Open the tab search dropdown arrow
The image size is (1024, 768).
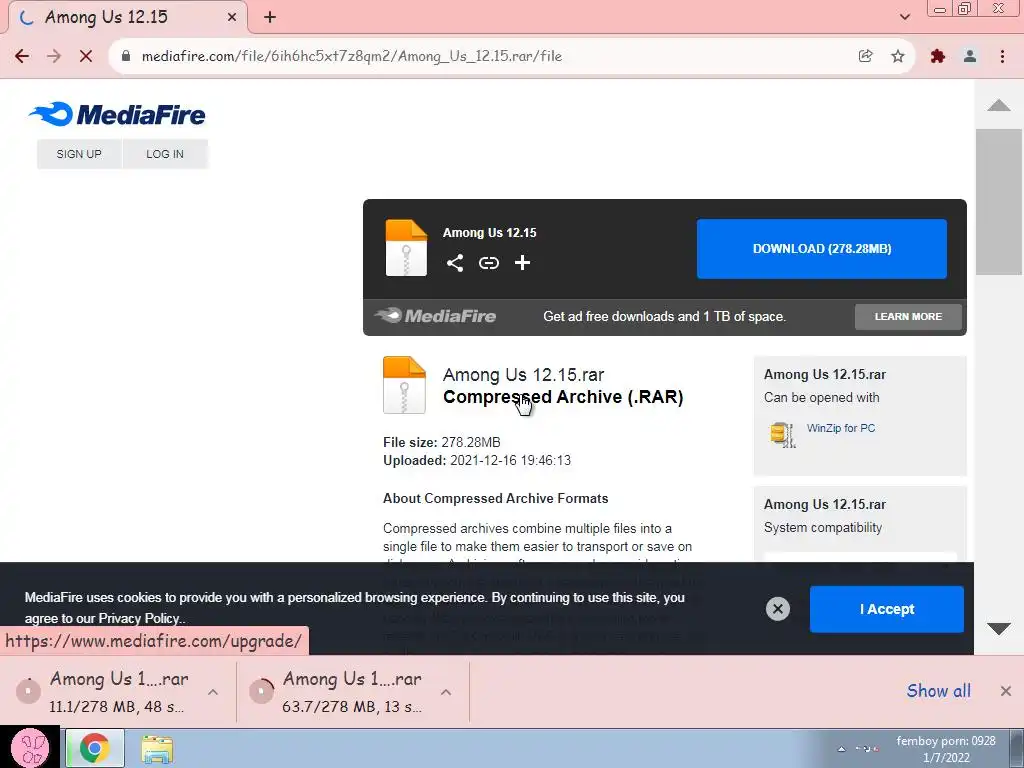[x=905, y=18]
